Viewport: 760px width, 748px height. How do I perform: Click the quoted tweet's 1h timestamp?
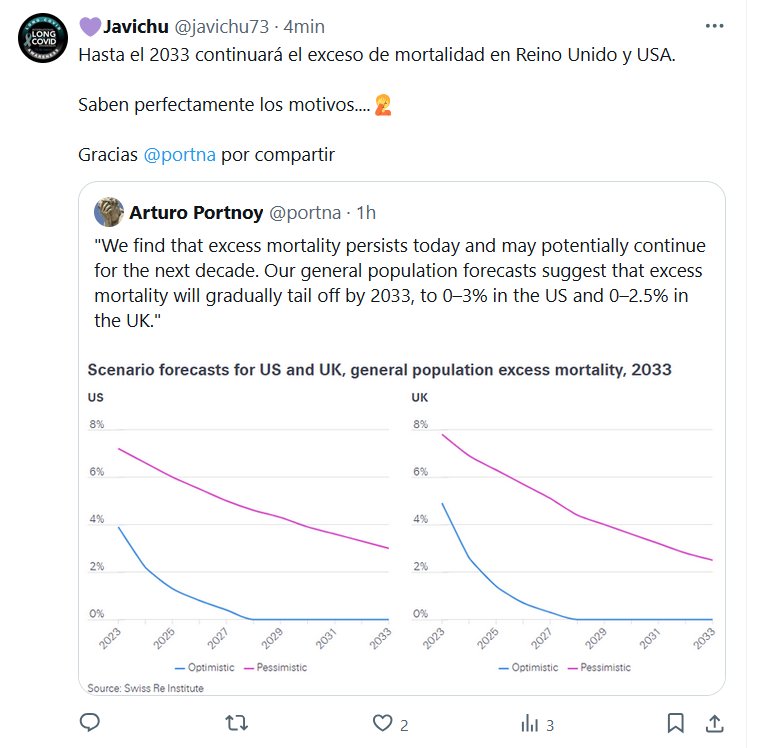(366, 212)
